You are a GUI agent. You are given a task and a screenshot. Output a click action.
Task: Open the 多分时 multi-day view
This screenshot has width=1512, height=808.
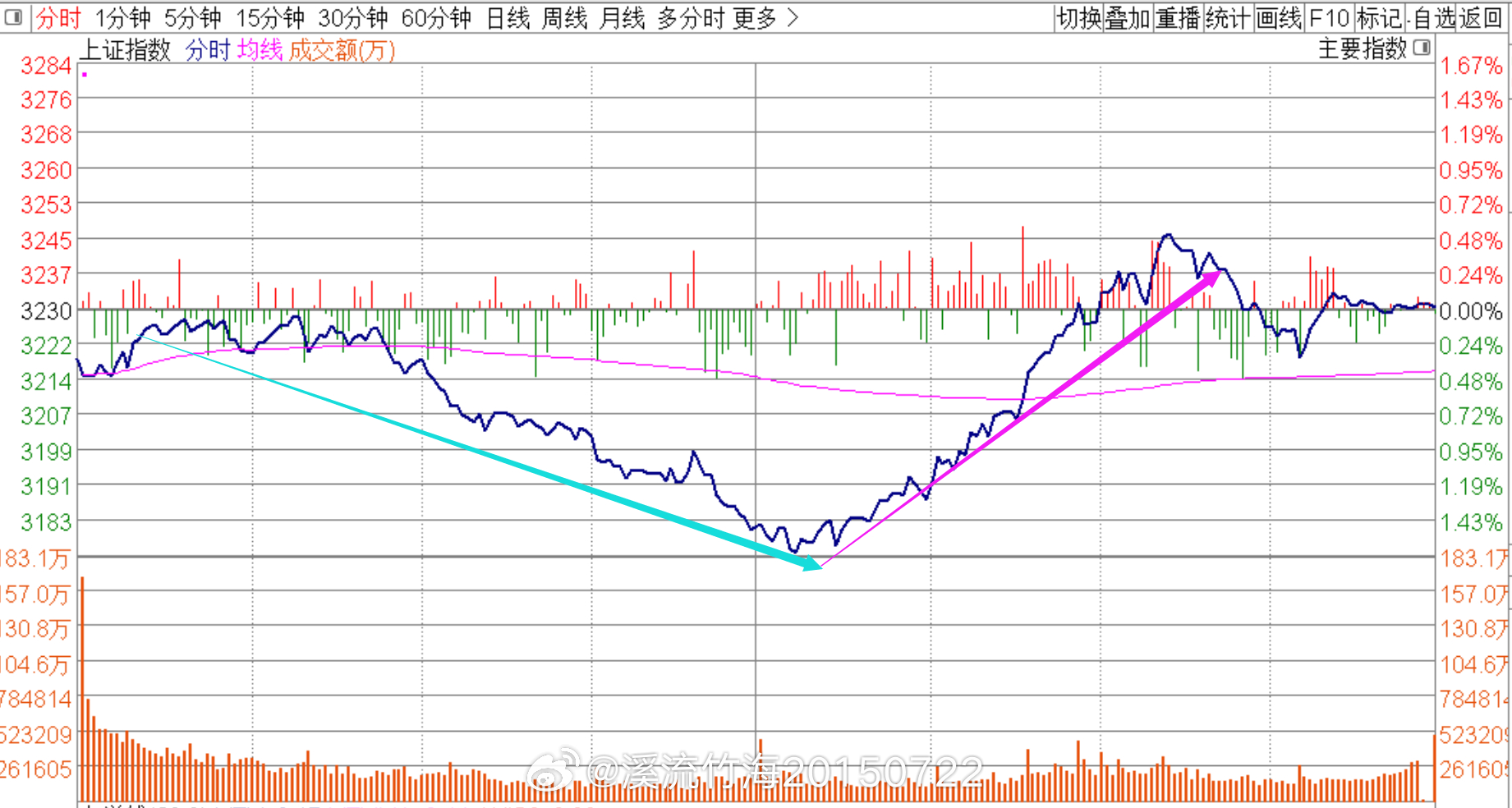coord(692,17)
